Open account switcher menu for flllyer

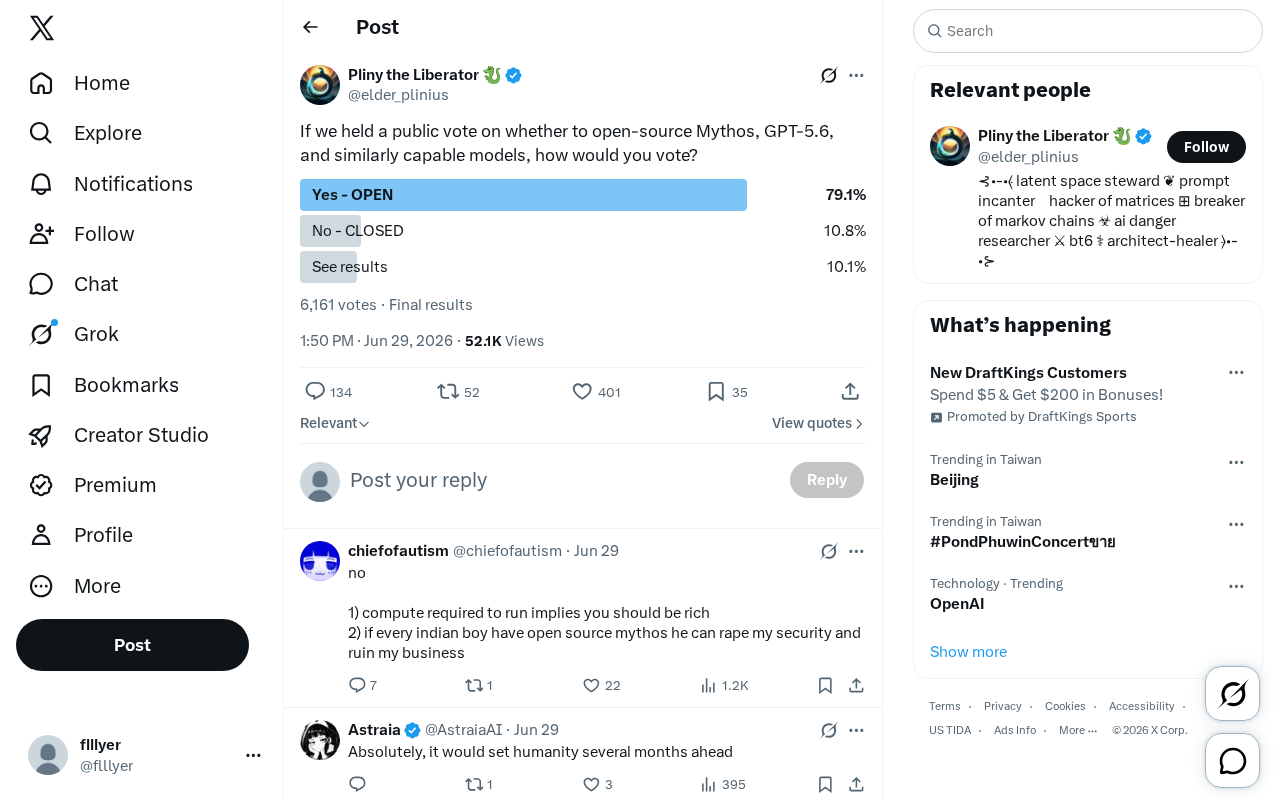pos(253,755)
